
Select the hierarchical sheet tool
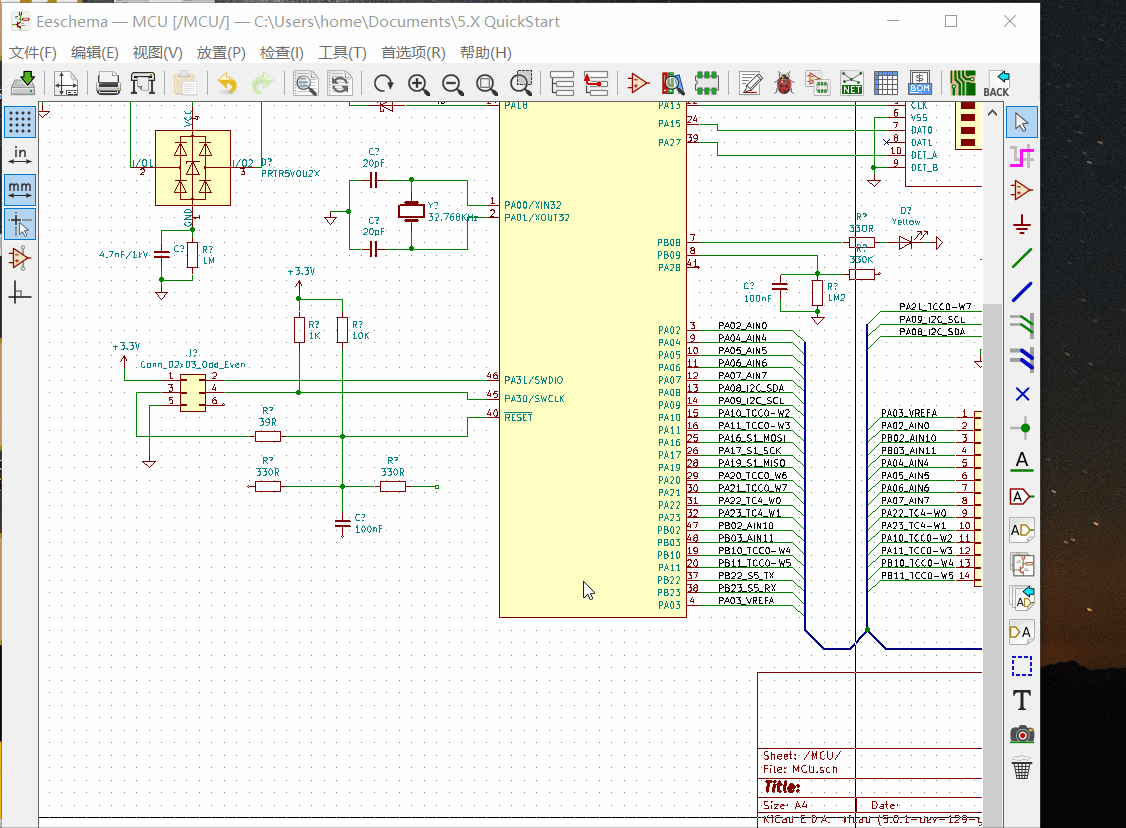[x=1022, y=564]
